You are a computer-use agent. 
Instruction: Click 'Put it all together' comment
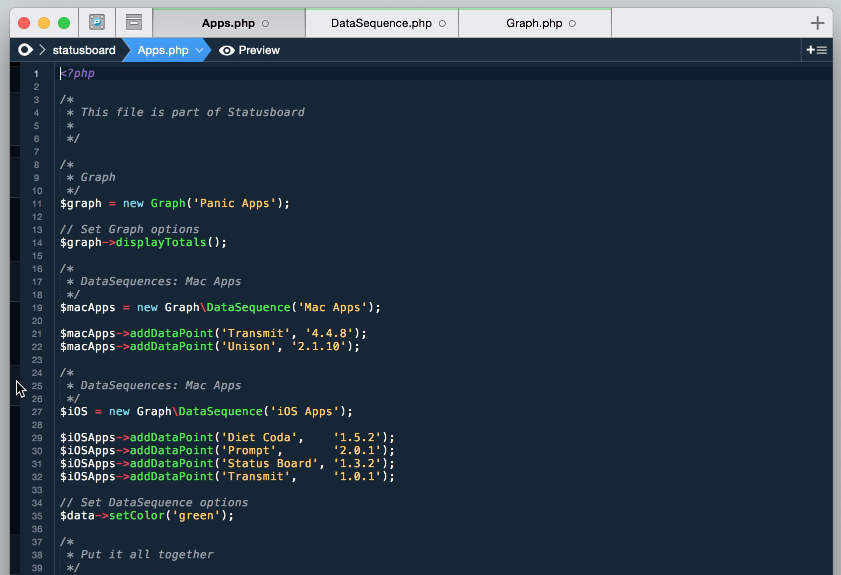pos(146,555)
